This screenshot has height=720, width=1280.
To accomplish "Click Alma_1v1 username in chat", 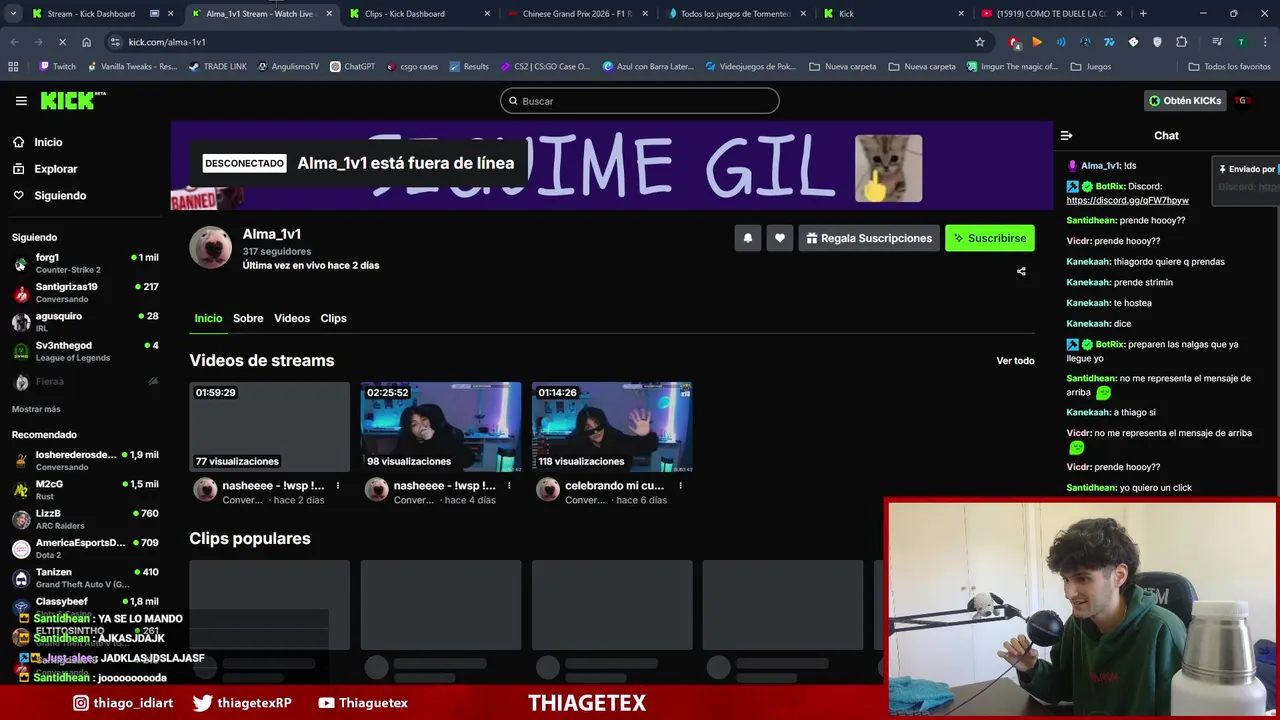I will pyautogui.click(x=1100, y=166).
